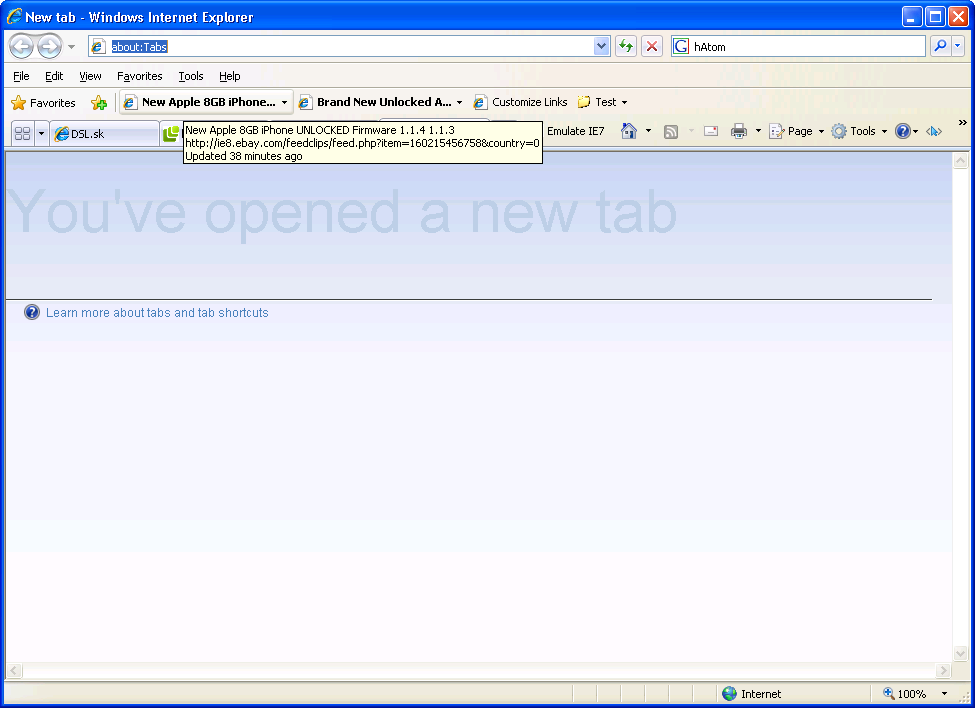975x708 pixels.
Task: Click the Read Mail envelope icon
Action: [710, 131]
